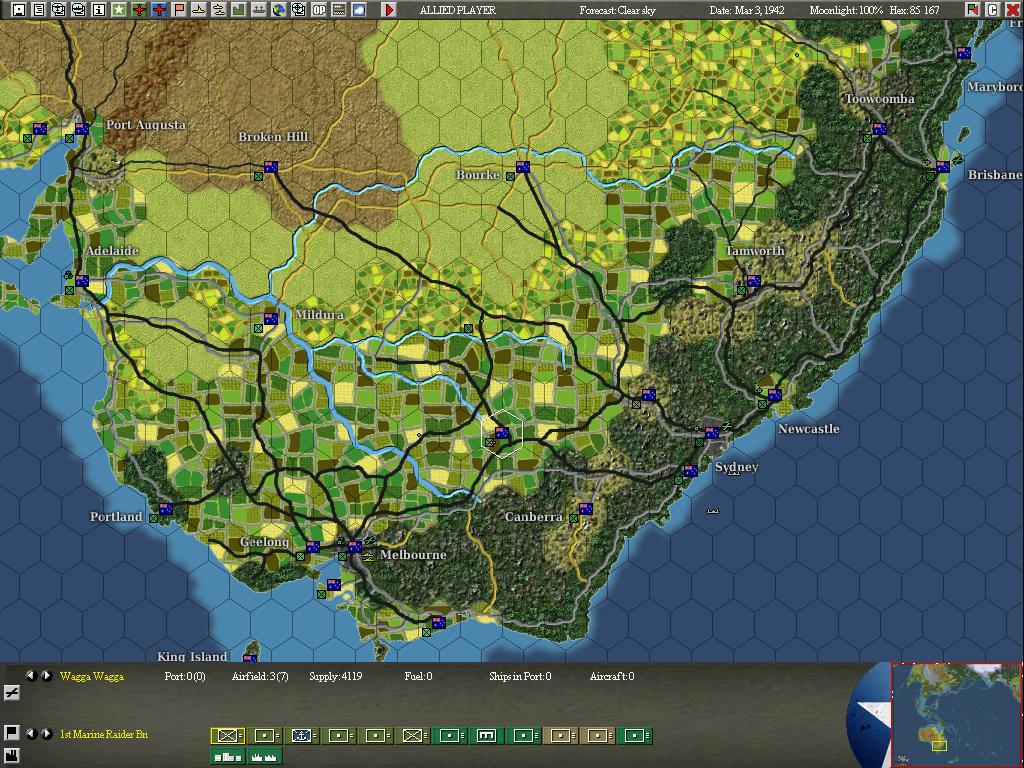Viewport: 1024px width, 768px height.
Task: Click the 'ALLIED PLAYER' label
Action: pos(458,10)
